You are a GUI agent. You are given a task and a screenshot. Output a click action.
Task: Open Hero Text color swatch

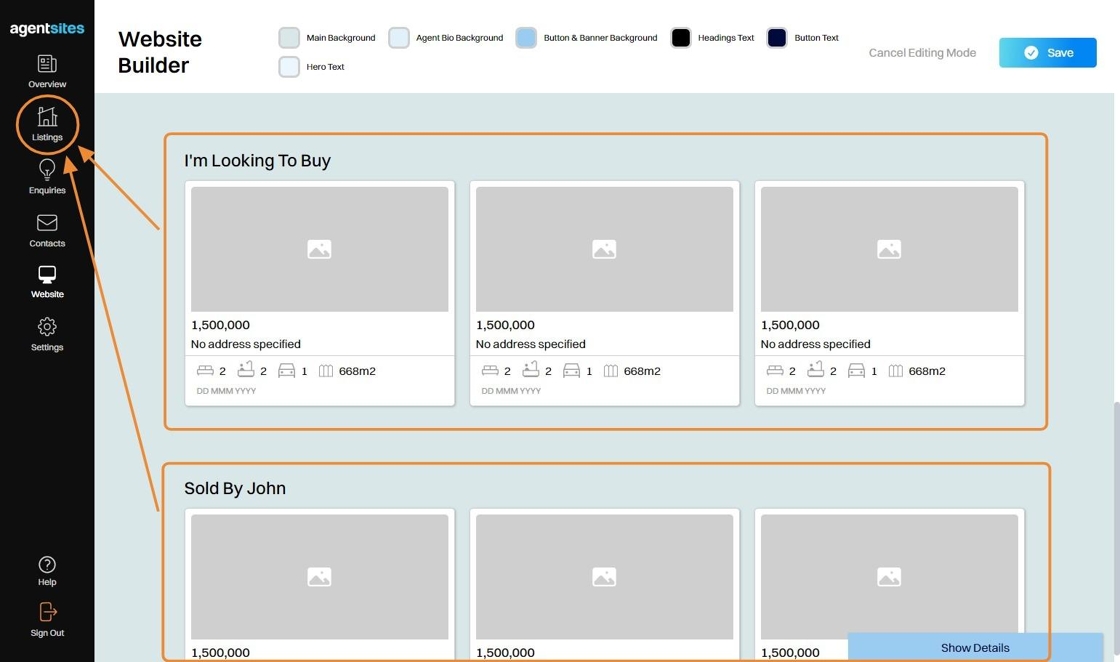[289, 66]
